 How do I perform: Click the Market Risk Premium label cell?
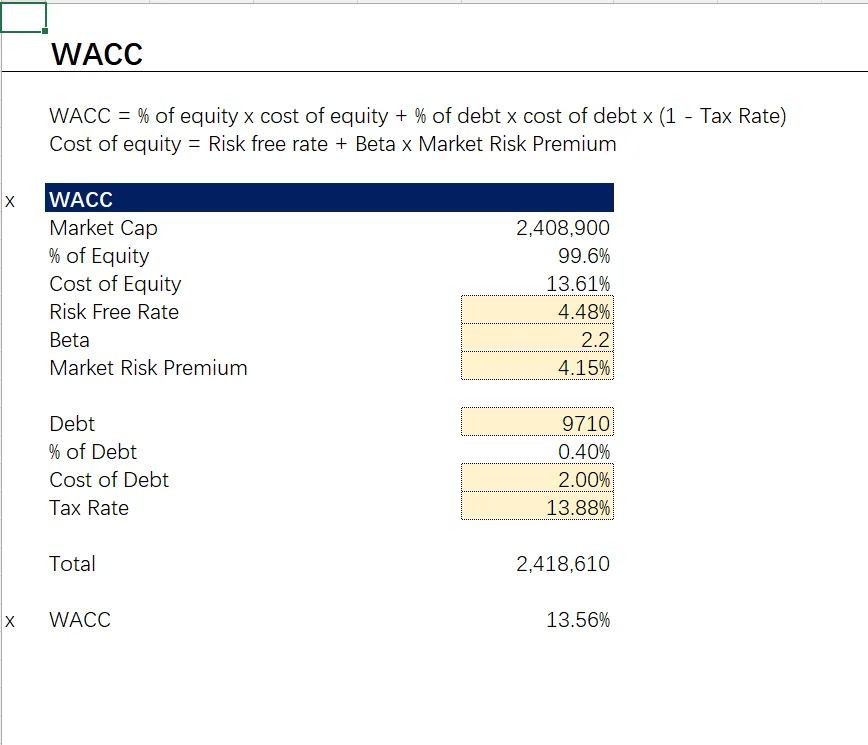click(148, 368)
